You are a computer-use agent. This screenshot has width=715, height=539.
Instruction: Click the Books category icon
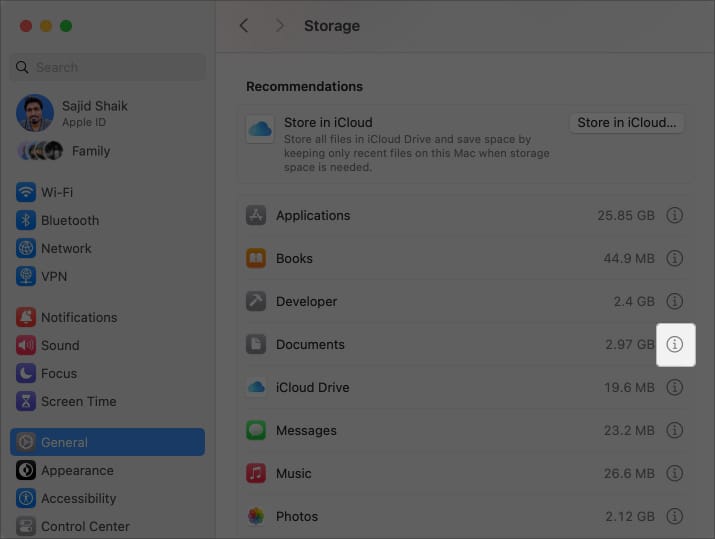[x=256, y=258]
